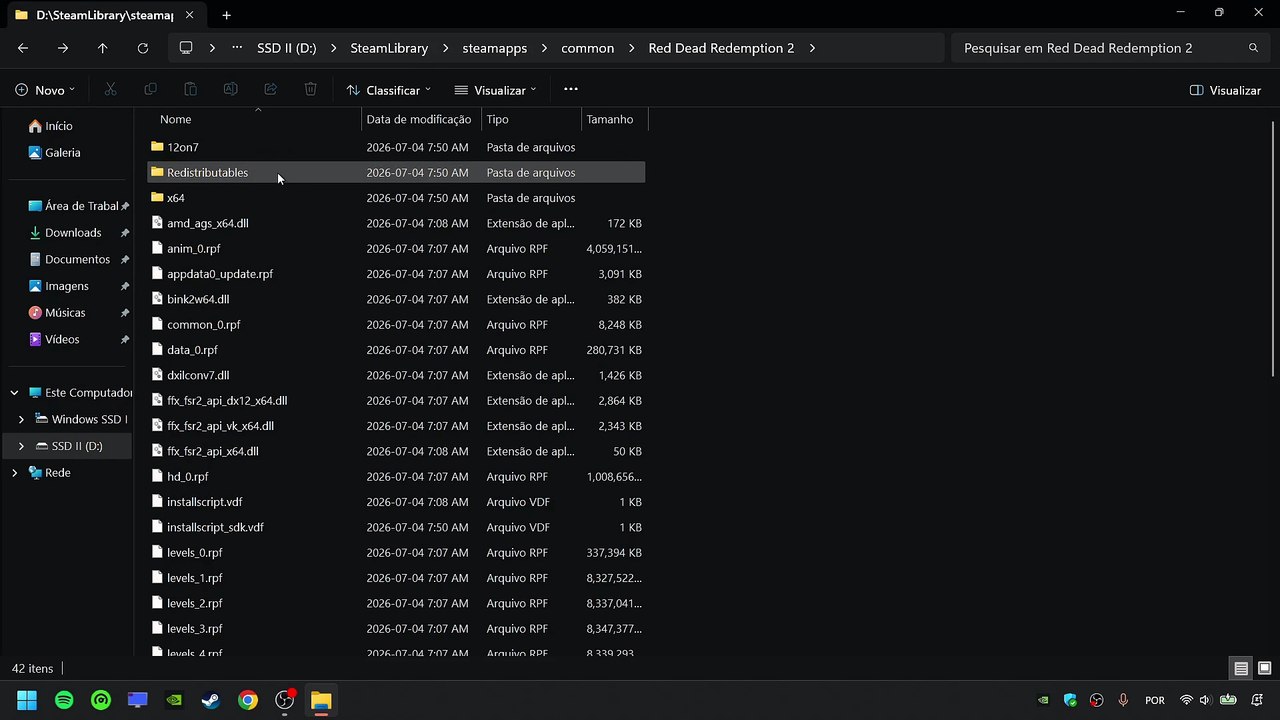Switch to large thumbnails view icon
This screenshot has width=1280, height=720.
(1265, 668)
